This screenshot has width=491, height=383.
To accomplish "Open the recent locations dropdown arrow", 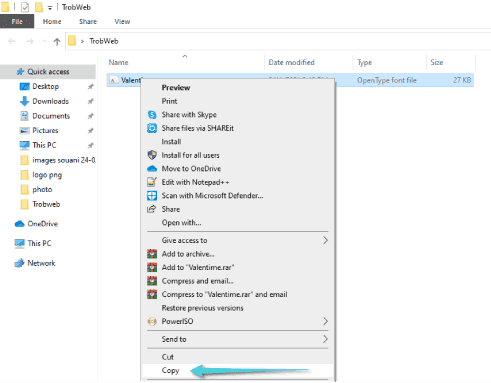I will (44, 41).
